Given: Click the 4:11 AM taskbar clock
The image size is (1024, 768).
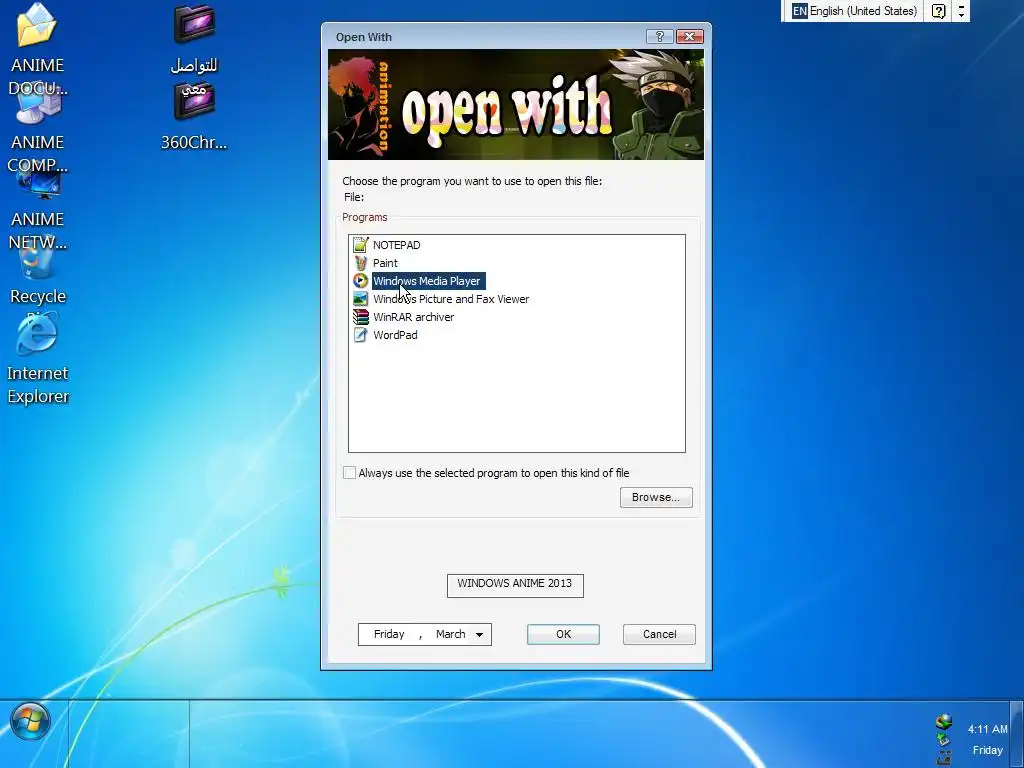Looking at the screenshot, I should [x=987, y=729].
